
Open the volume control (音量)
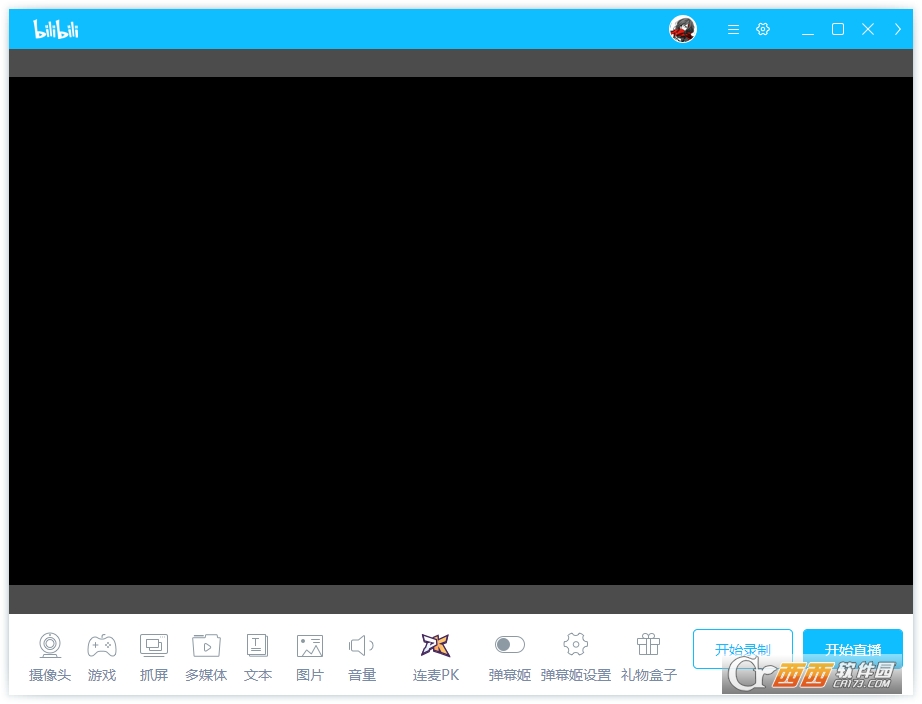click(362, 656)
